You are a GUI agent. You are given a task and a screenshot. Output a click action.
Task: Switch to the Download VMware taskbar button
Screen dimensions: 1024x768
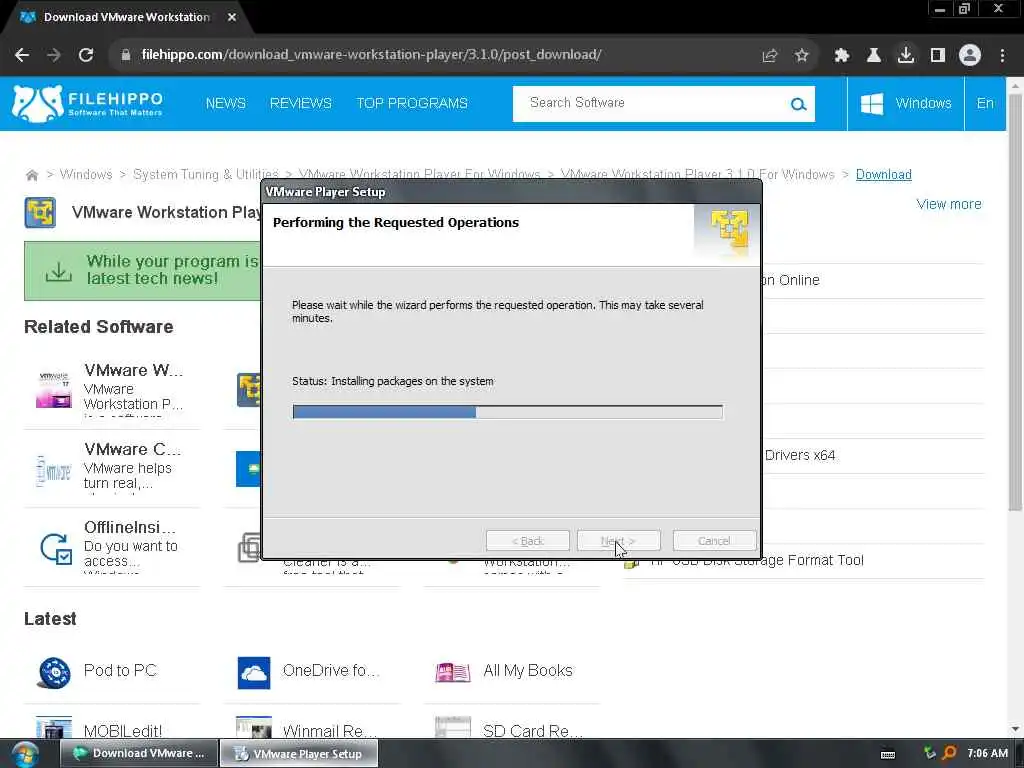[139, 754]
